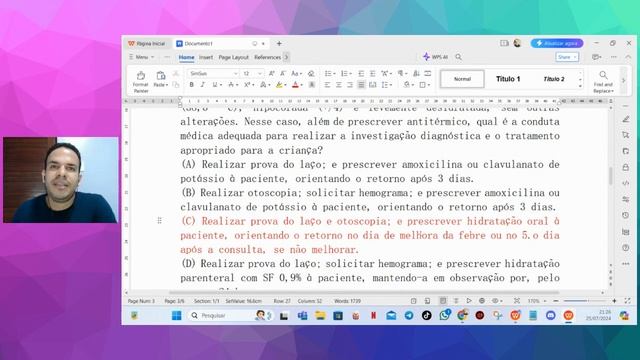The image size is (640, 360).
Task: Toggle underline formatting
Action: [x=215, y=85]
